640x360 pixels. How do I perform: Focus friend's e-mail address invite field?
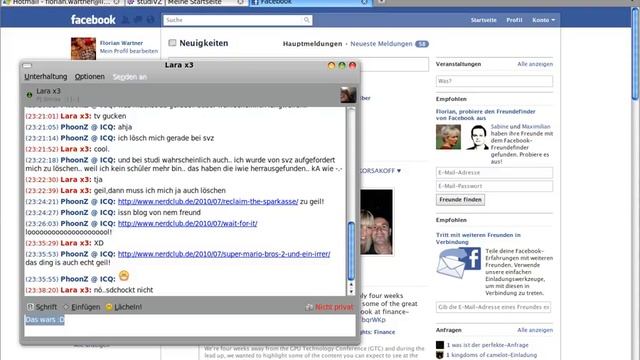tap(493, 307)
